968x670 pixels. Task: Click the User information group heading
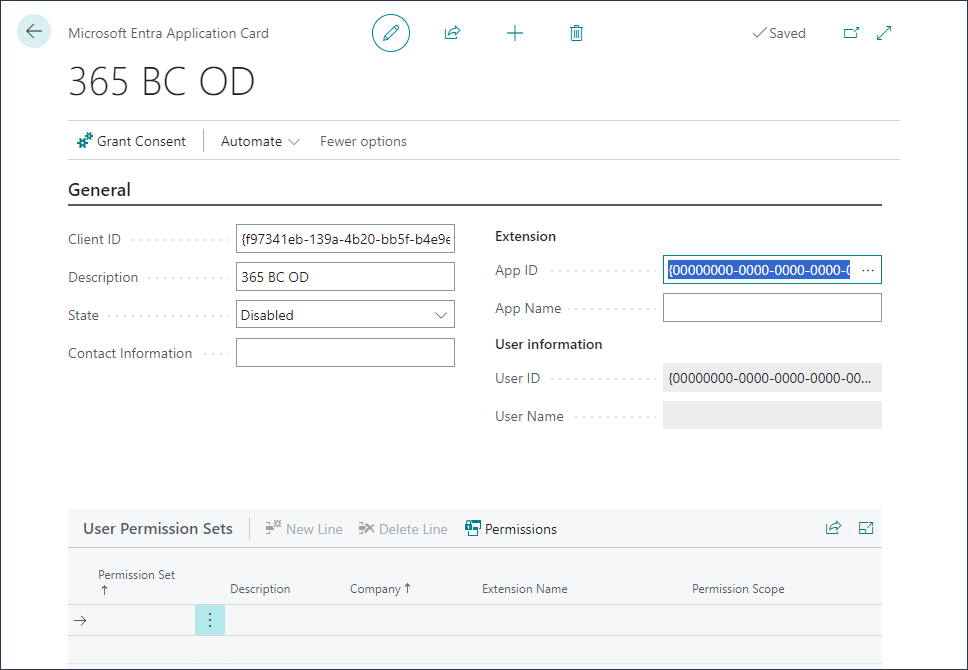[x=549, y=345]
